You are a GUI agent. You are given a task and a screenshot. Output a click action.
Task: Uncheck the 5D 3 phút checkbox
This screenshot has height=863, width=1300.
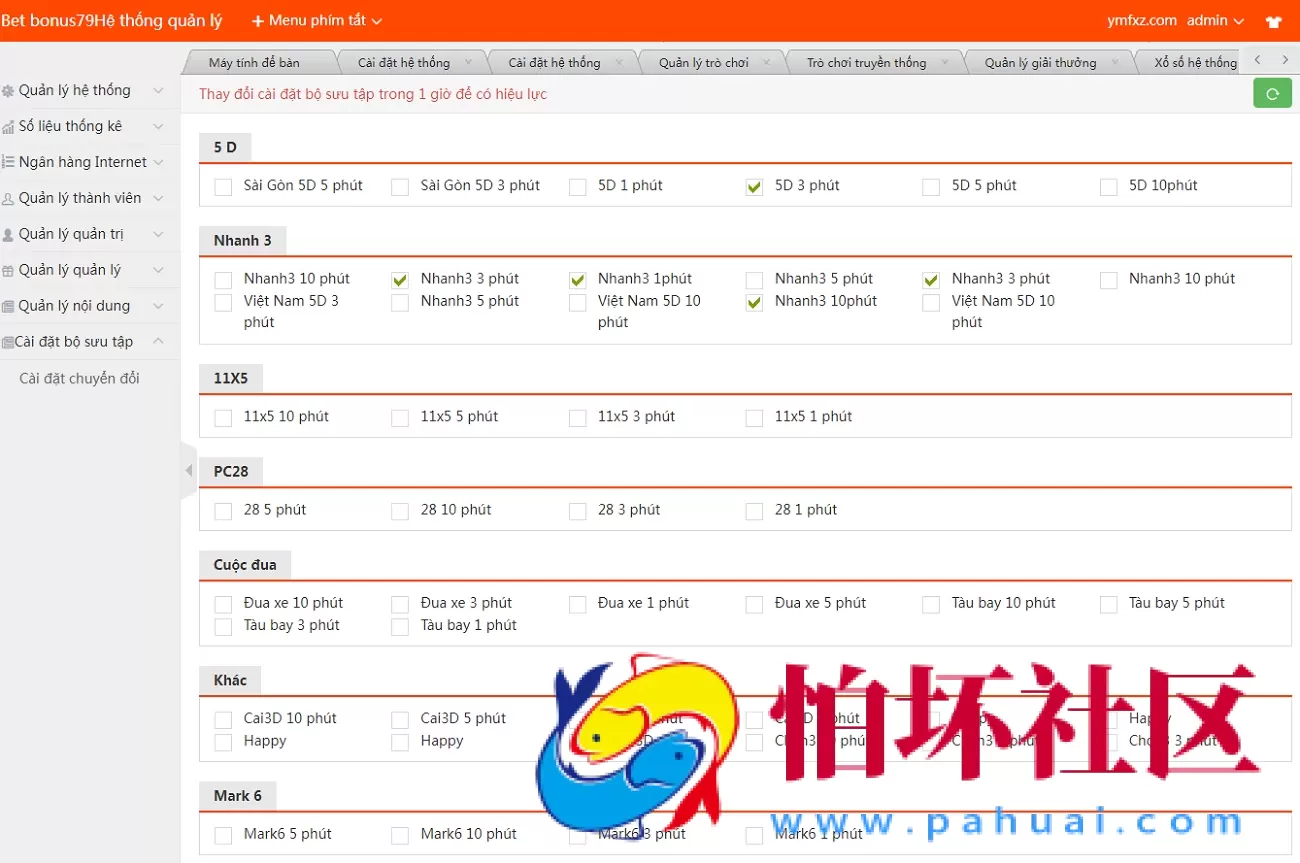[x=753, y=186]
